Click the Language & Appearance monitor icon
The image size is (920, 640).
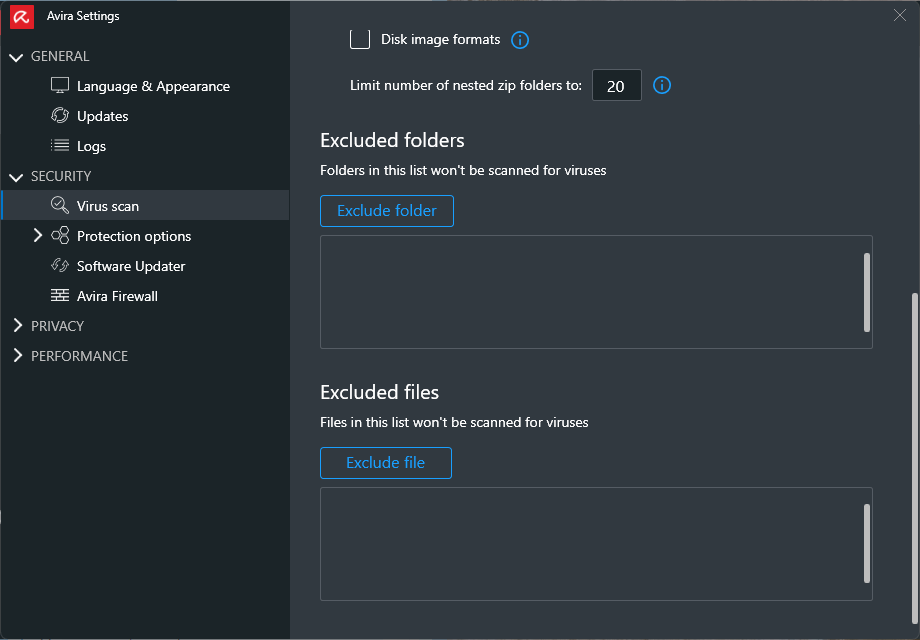tap(60, 86)
